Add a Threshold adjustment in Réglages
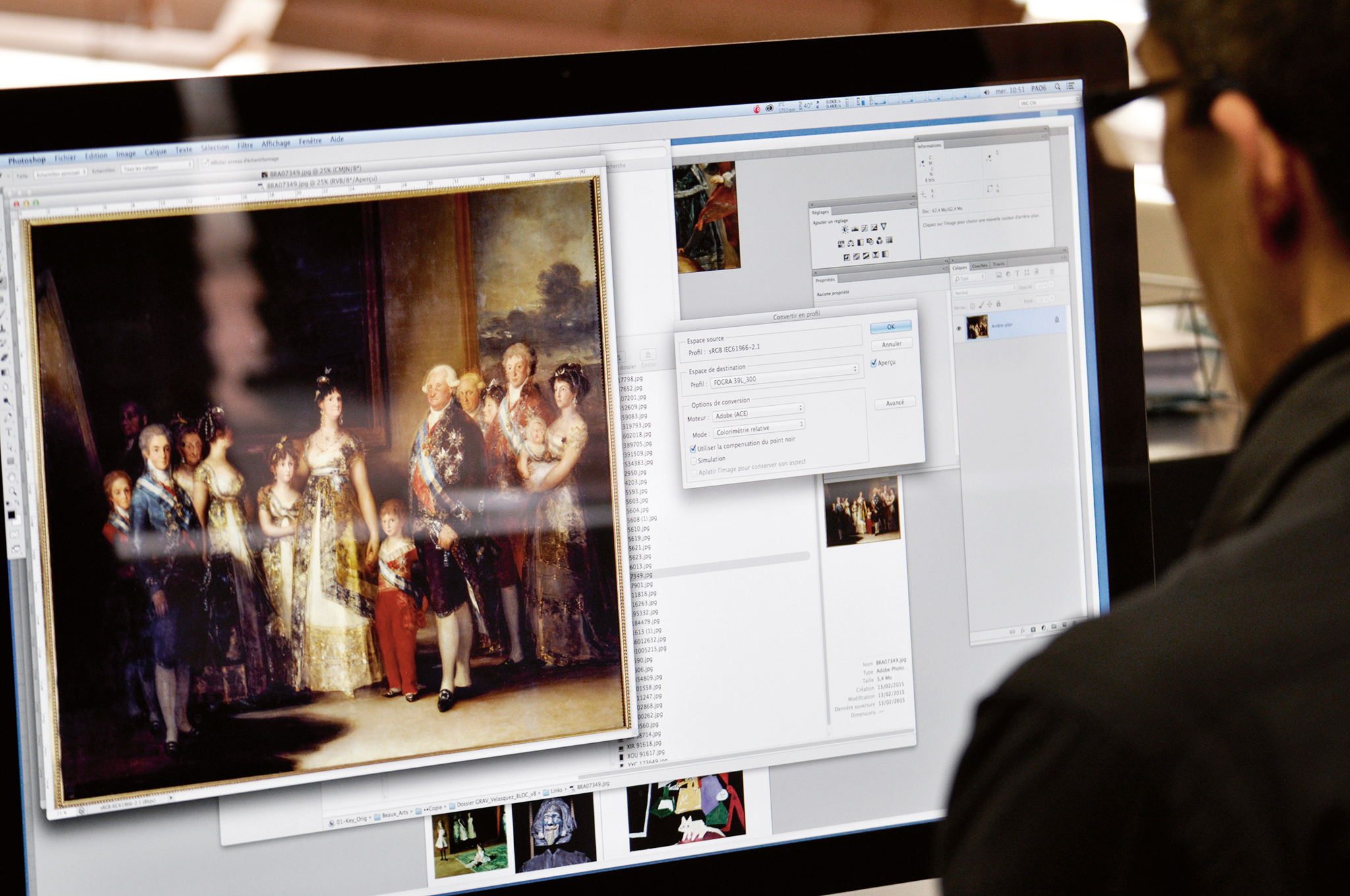Viewport: 1350px width, 896px height. 866,256
